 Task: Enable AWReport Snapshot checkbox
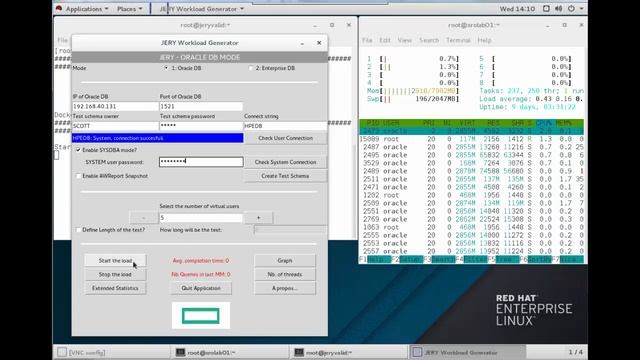tap(78, 176)
